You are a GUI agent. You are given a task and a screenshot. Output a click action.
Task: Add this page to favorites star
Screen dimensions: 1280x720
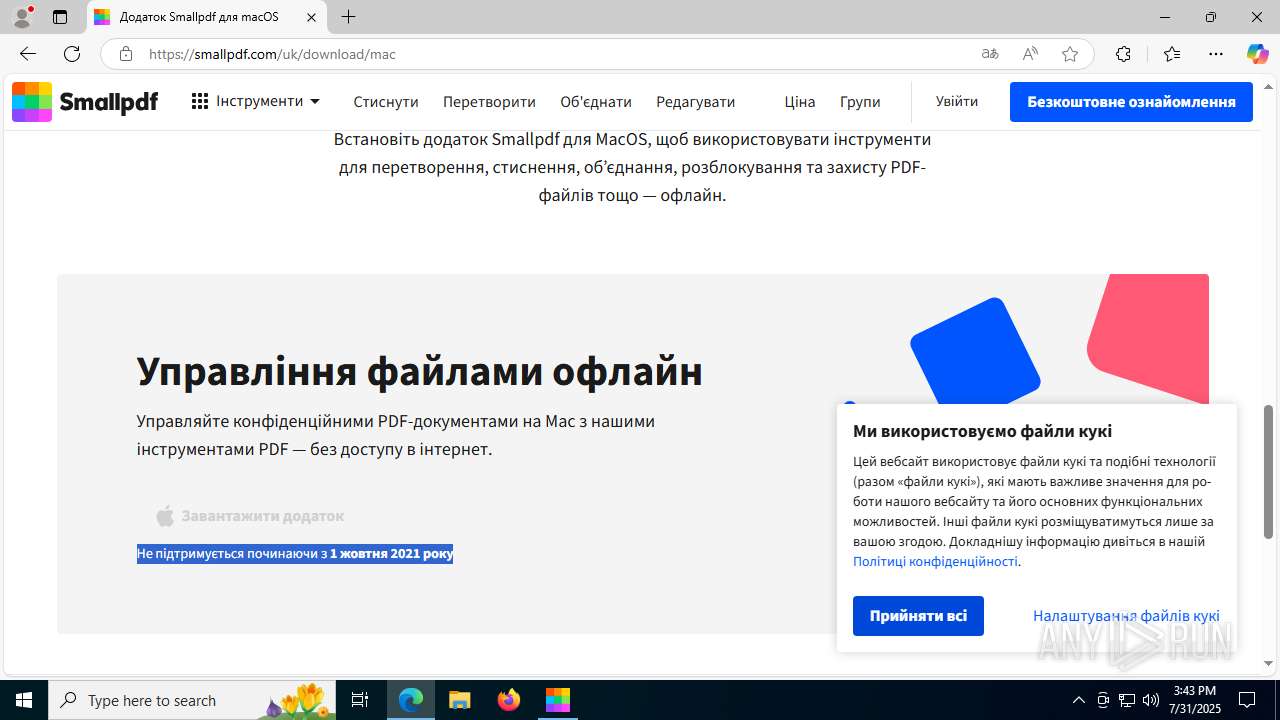tap(1070, 54)
